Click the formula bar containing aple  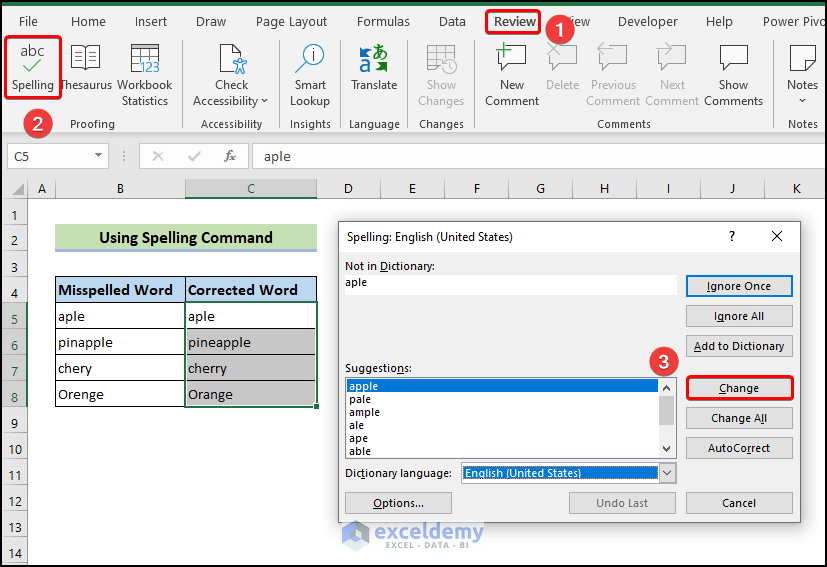(538, 156)
